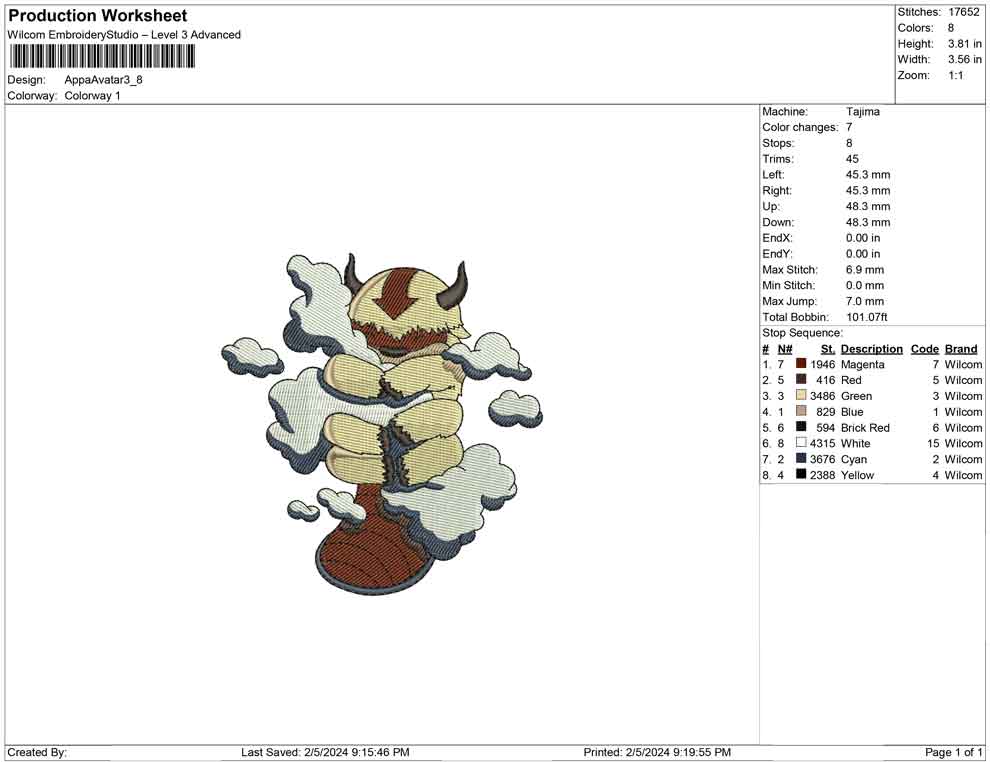Click the 'N#' column header

785,348
